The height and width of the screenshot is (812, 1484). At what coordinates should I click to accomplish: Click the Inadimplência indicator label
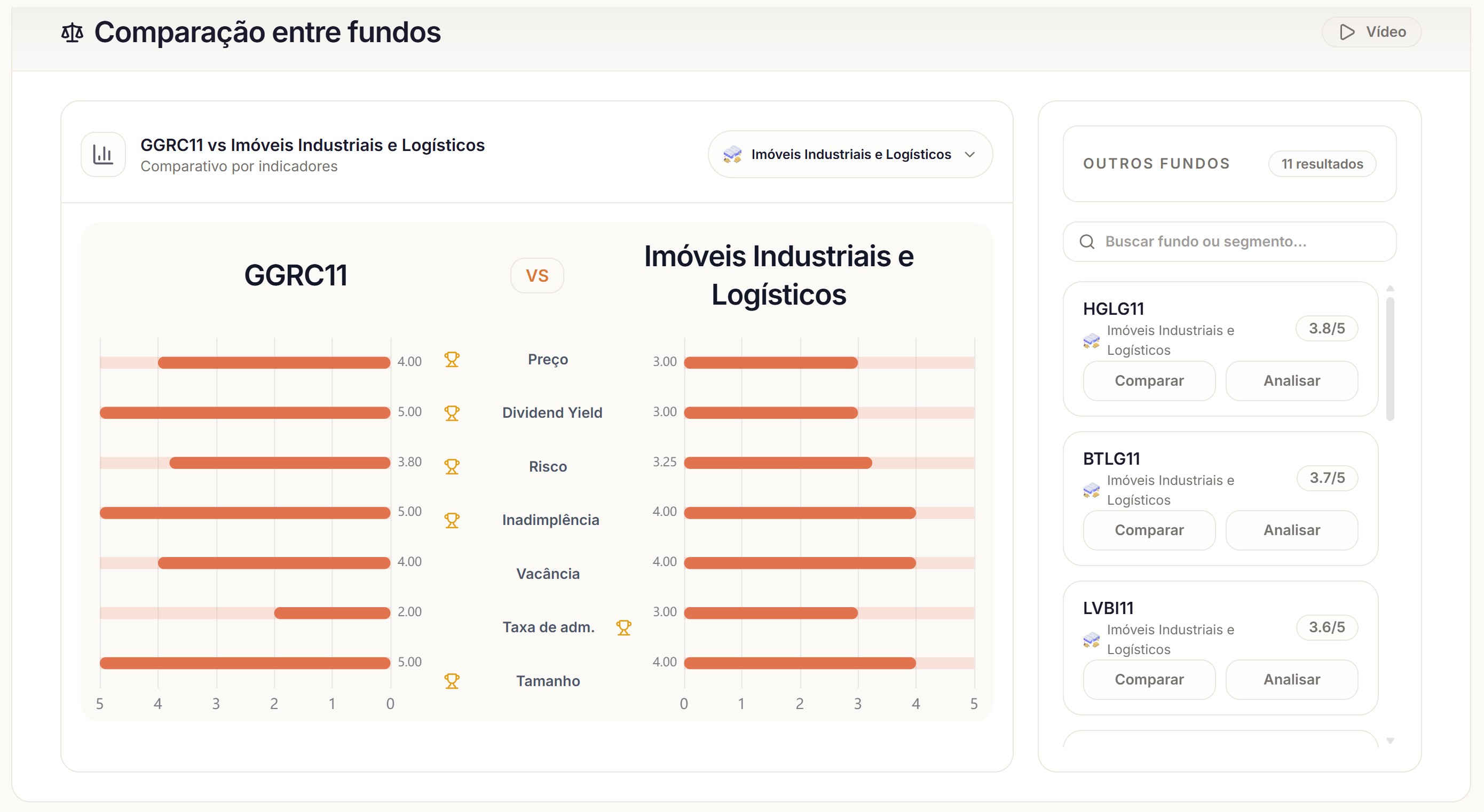pos(551,520)
